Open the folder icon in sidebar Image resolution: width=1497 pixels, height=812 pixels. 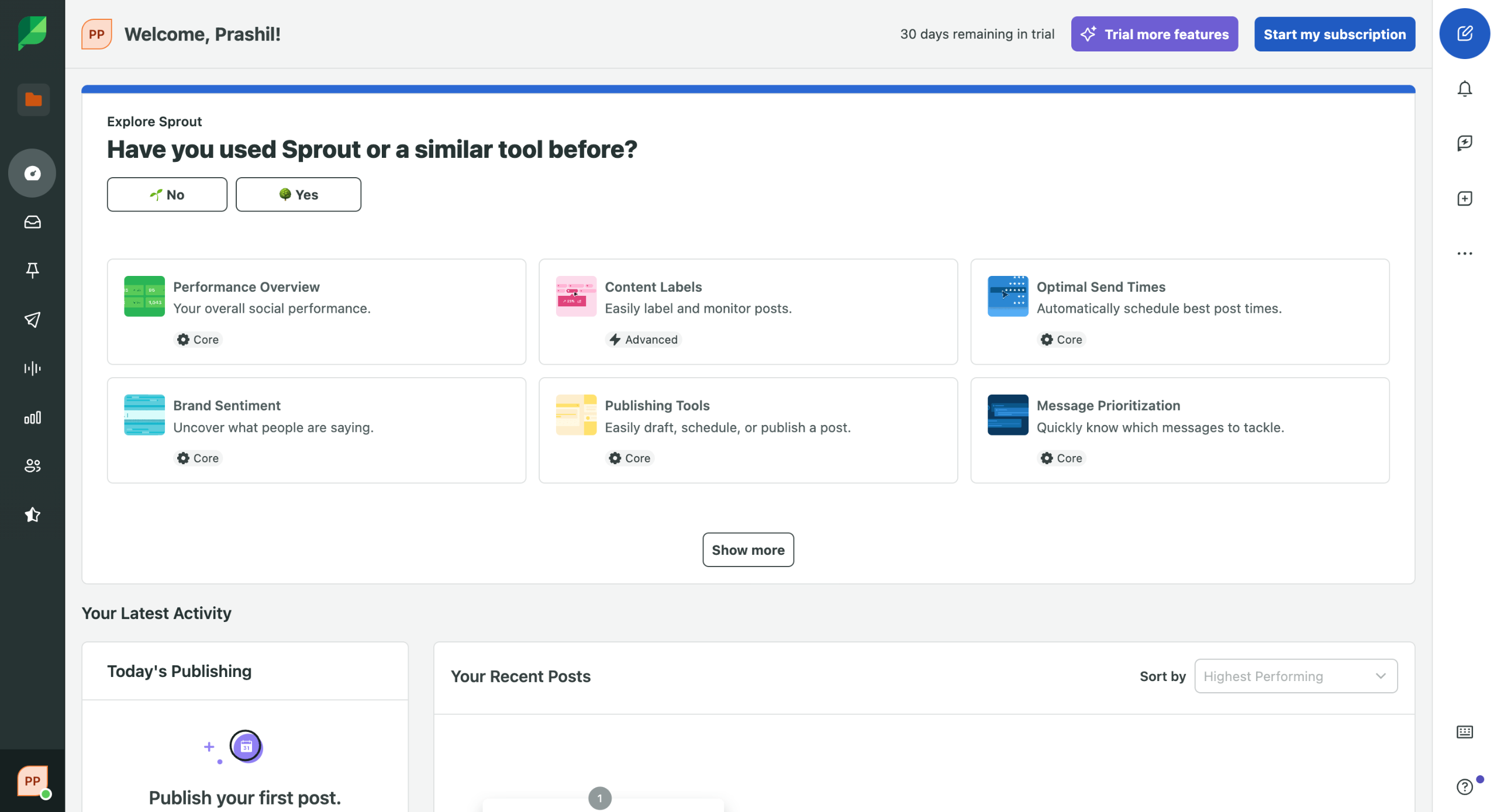(x=33, y=100)
